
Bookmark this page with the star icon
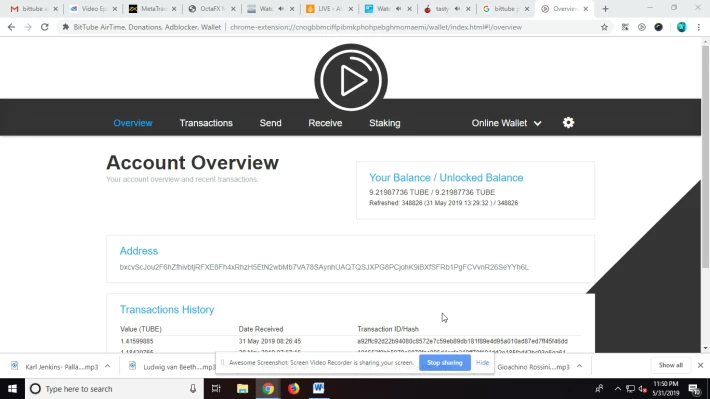(x=604, y=27)
